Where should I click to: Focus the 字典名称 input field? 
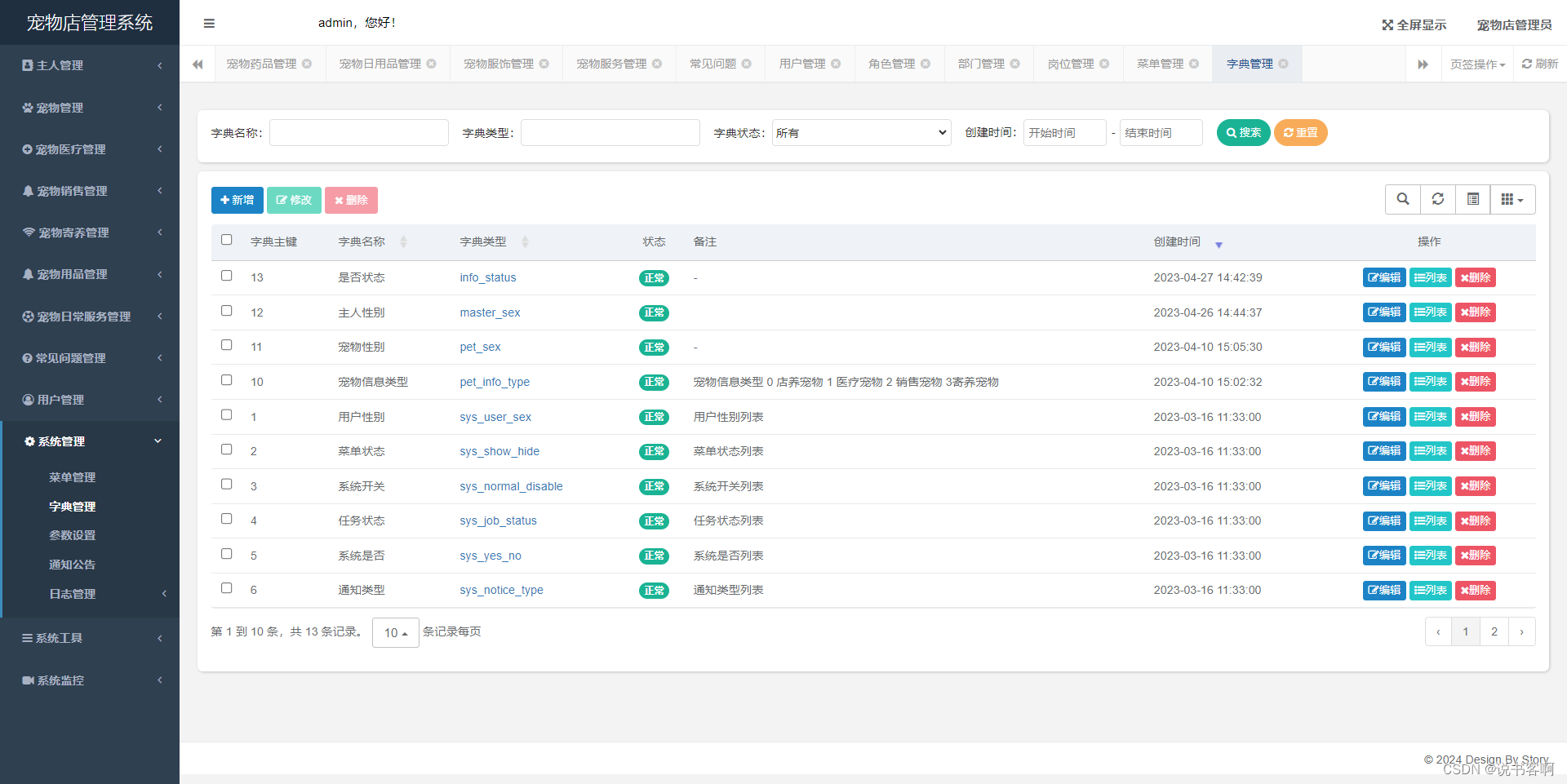[359, 133]
